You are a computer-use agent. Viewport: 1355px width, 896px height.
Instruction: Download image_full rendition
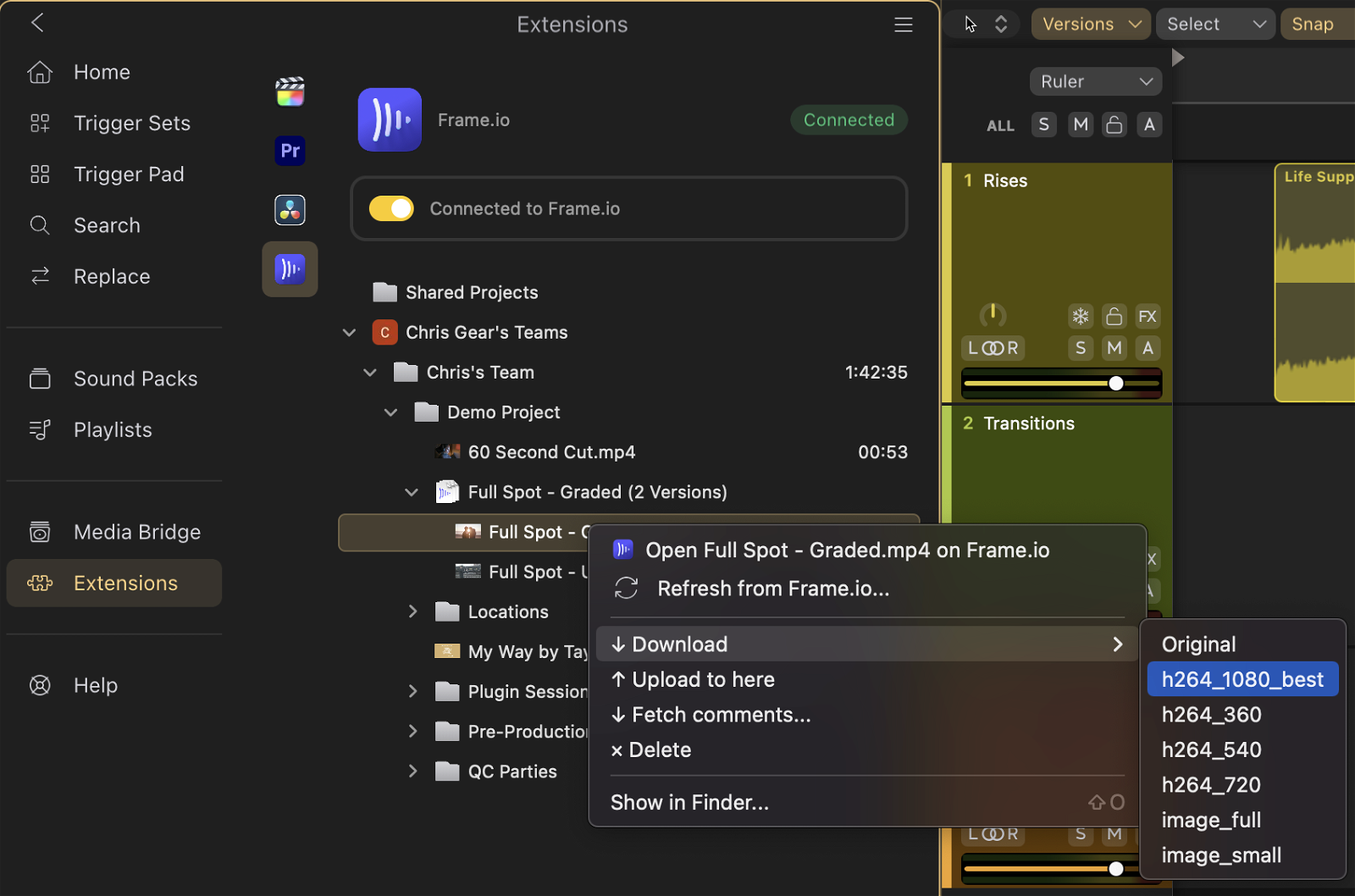tap(1242, 820)
